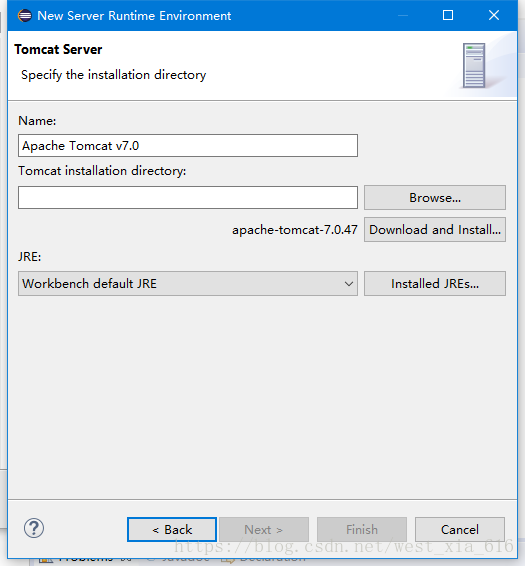Screen dimensions: 525x566
Task: Maximize the New Server Runtime Environment dialog
Action: pyautogui.click(x=448, y=15)
